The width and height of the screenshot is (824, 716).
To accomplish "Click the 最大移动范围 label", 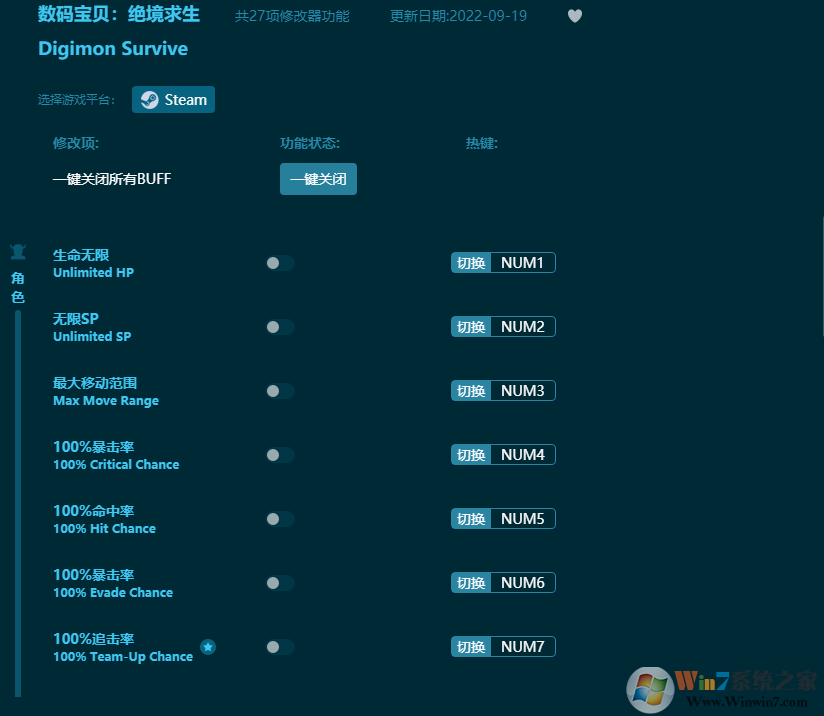I will pyautogui.click(x=95, y=383).
